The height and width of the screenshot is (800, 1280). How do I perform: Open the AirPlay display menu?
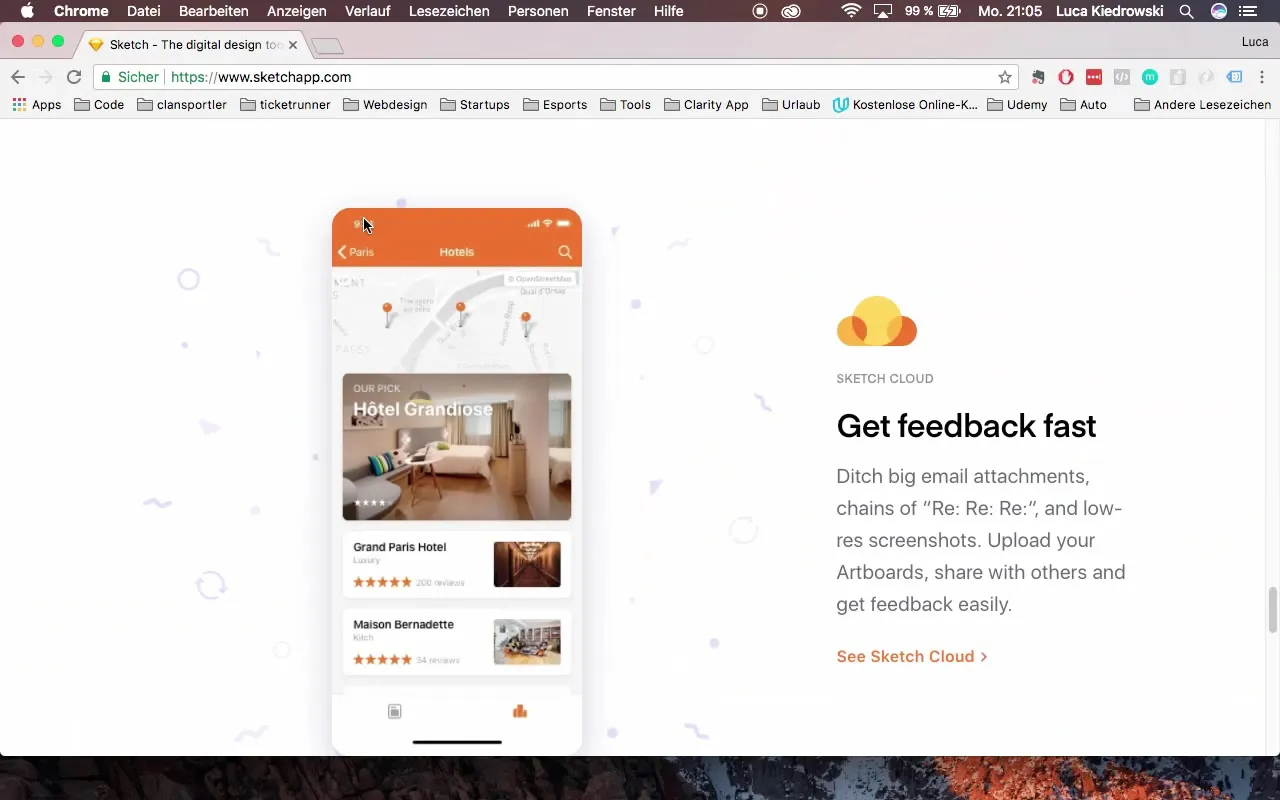tap(882, 11)
